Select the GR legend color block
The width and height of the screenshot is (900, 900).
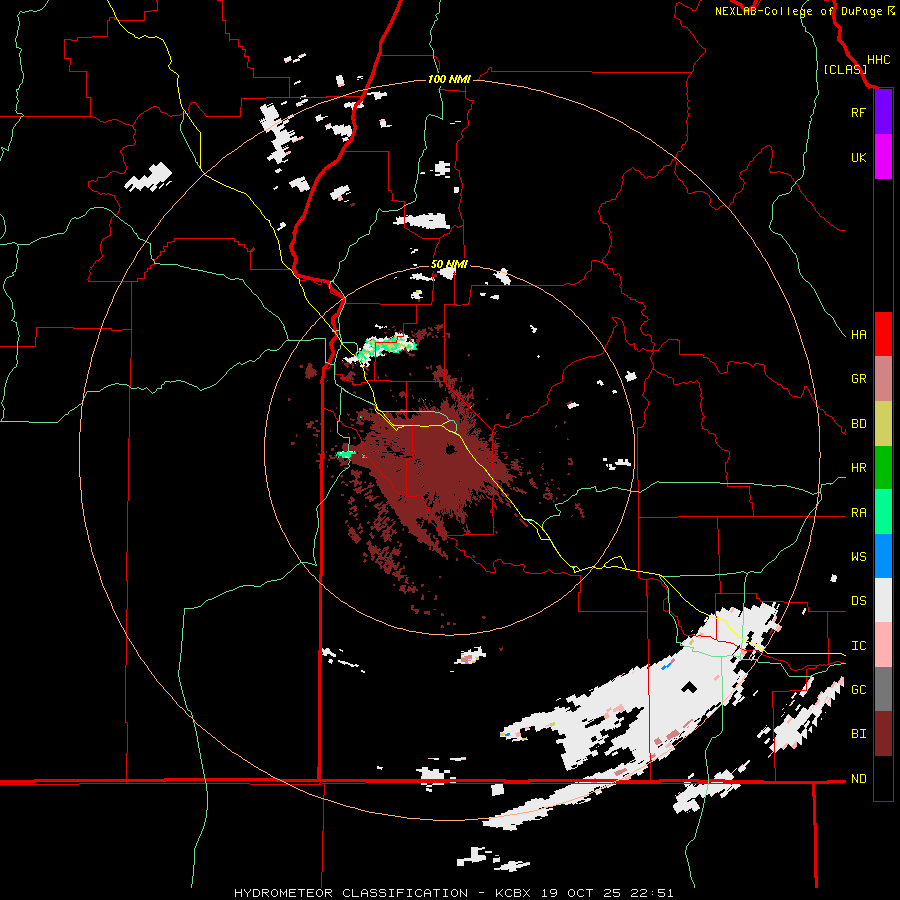pyautogui.click(x=883, y=379)
